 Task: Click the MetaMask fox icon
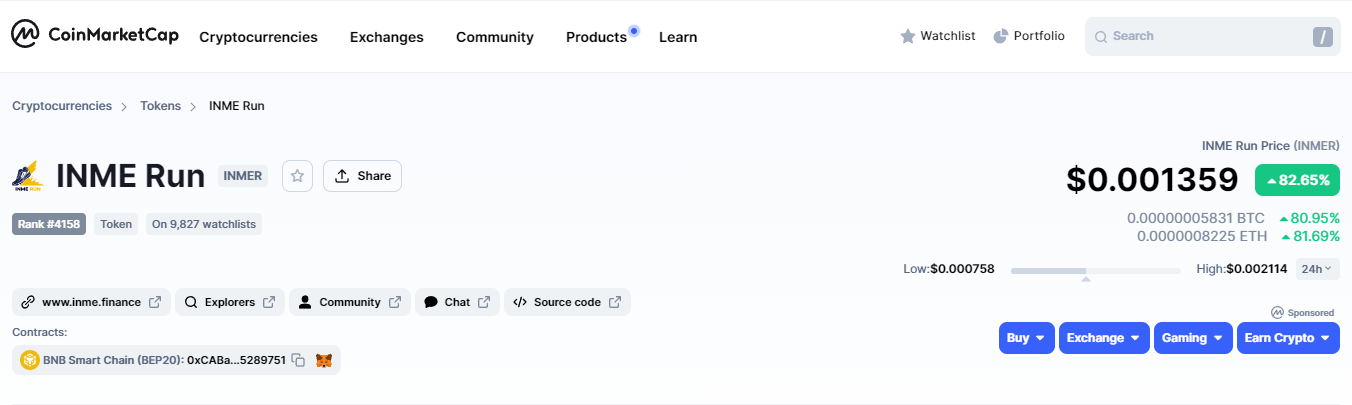pyautogui.click(x=324, y=360)
